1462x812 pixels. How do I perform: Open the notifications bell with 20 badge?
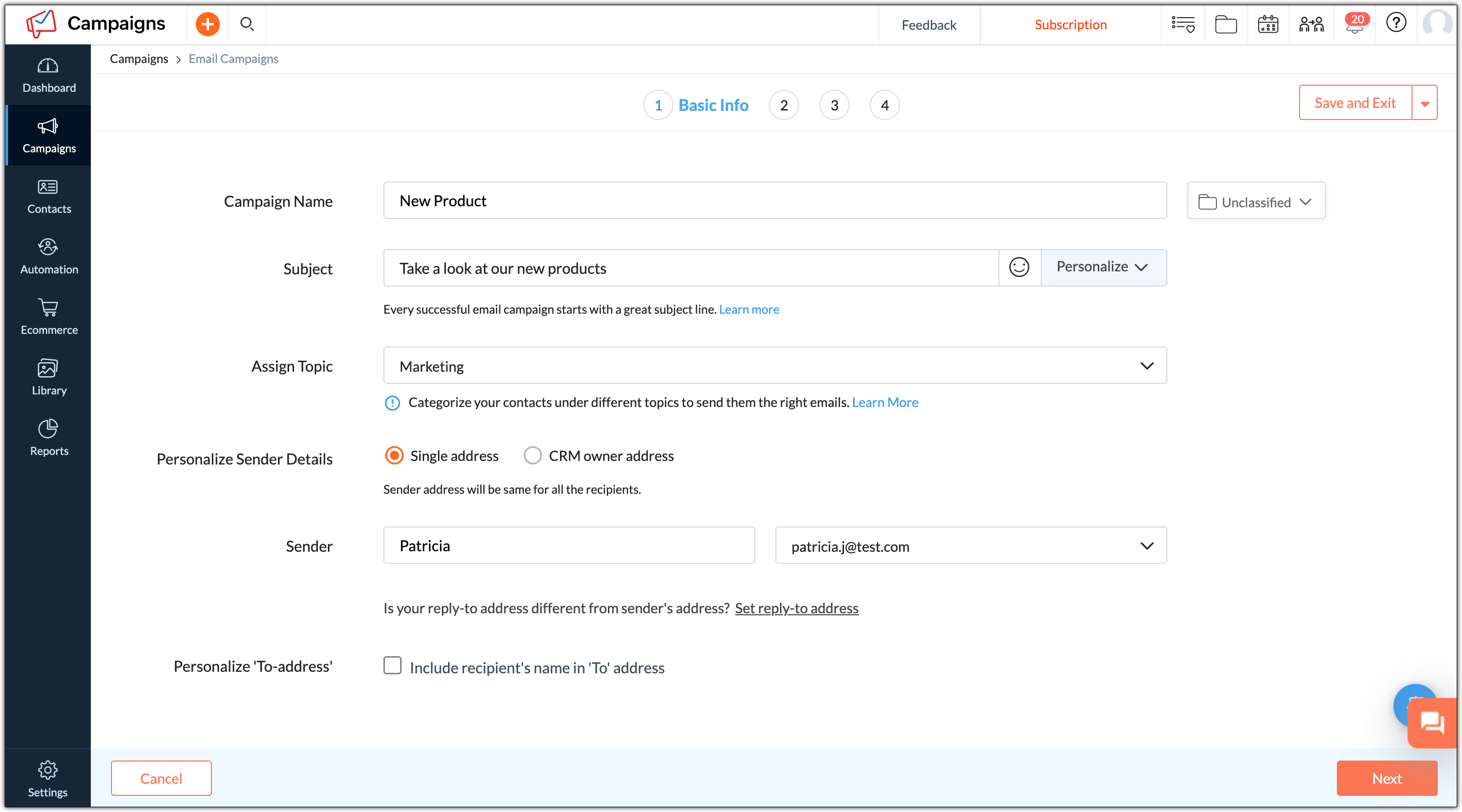click(x=1355, y=24)
